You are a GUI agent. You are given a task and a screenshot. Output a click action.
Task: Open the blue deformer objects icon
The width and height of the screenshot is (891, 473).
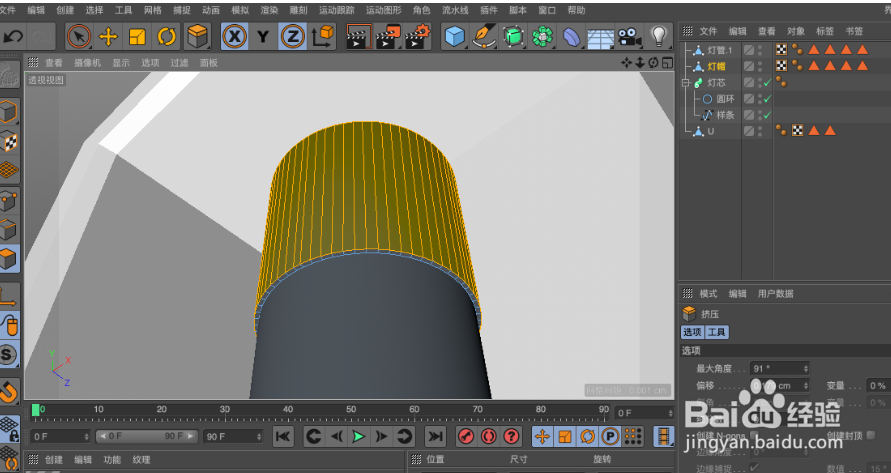point(571,37)
